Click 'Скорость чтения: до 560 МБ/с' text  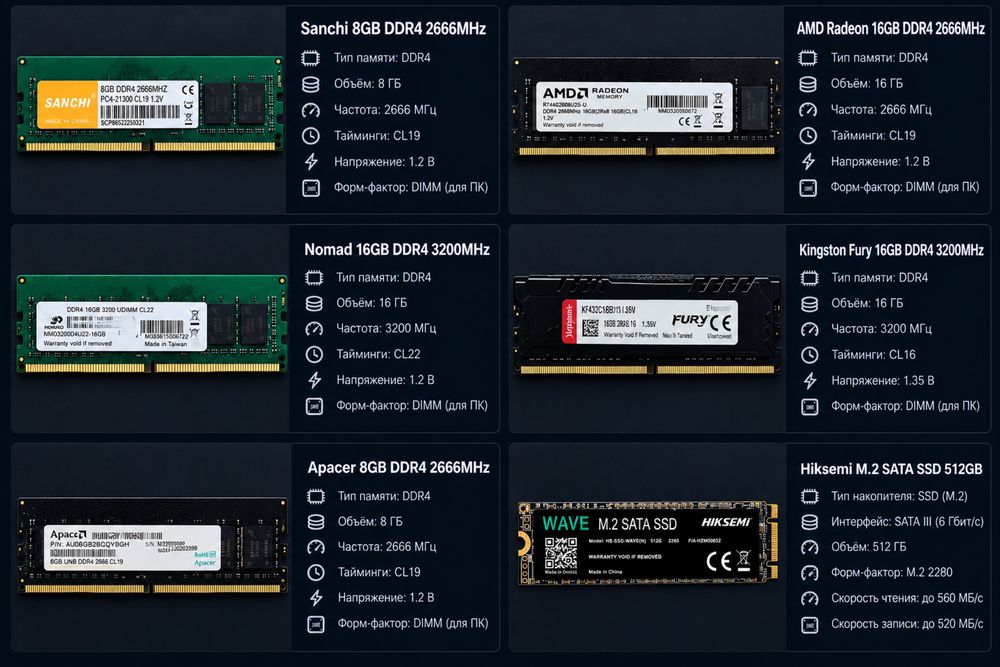point(907,598)
